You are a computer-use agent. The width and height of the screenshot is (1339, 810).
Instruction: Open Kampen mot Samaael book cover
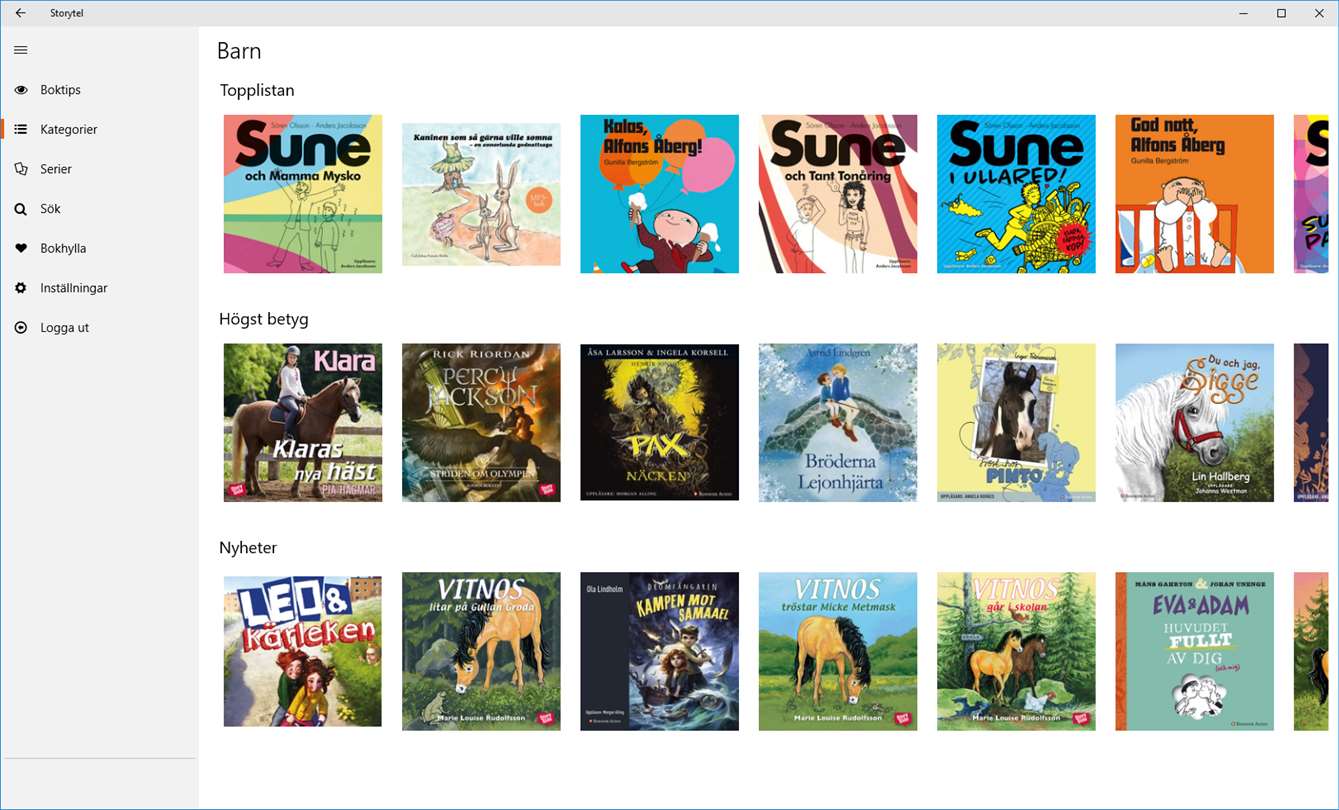pyautogui.click(x=660, y=651)
